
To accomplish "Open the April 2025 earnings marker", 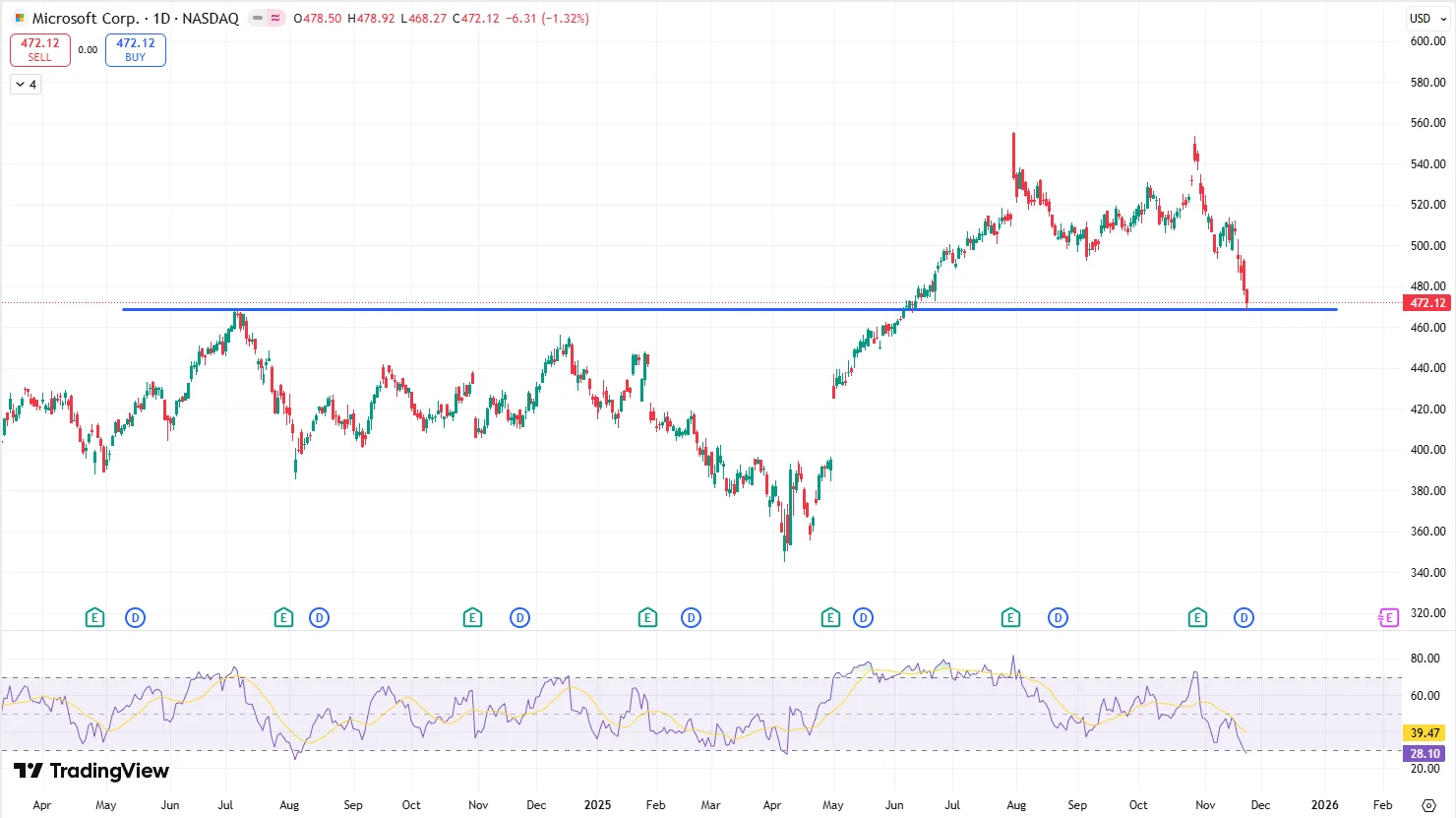I will click(830, 618).
